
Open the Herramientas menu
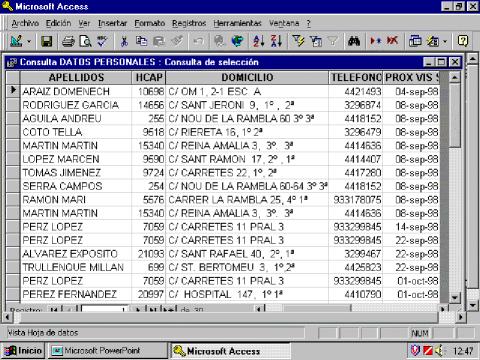point(237,23)
